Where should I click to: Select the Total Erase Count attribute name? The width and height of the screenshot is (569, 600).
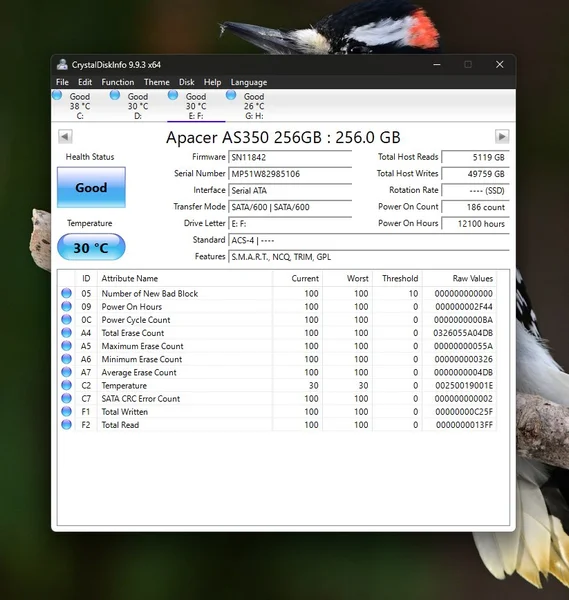pos(133,333)
